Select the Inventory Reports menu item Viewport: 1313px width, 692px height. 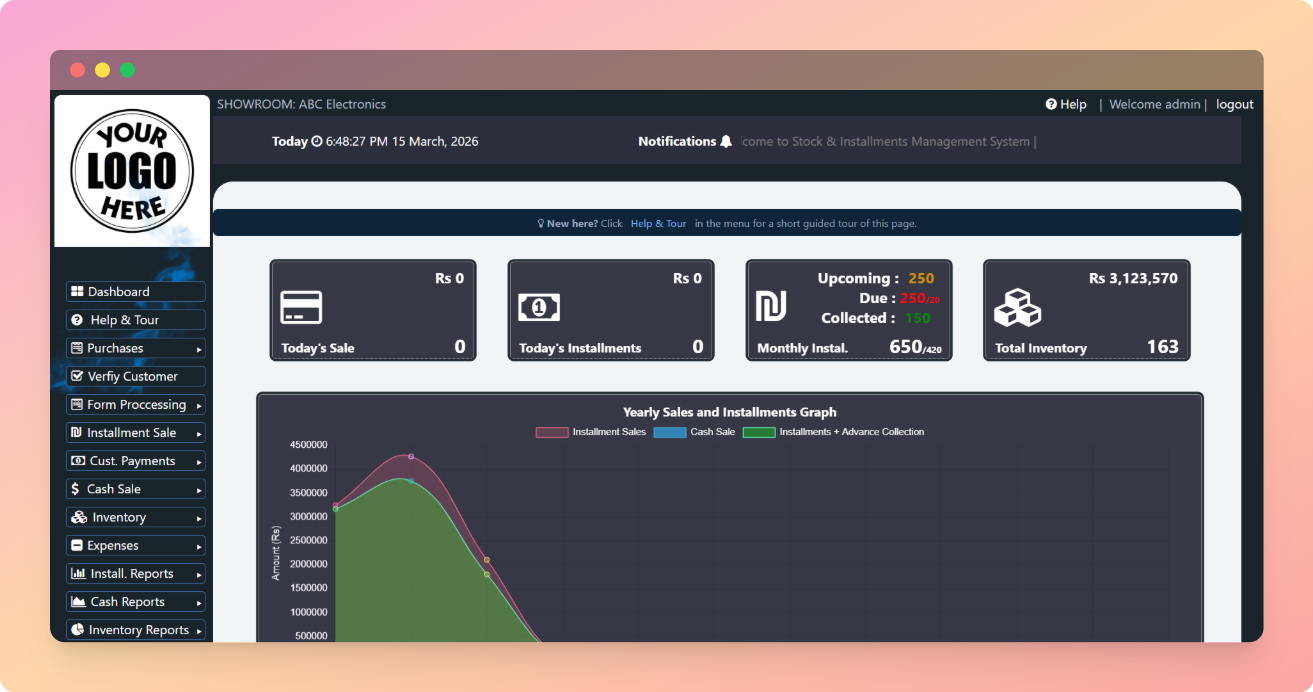pos(135,629)
